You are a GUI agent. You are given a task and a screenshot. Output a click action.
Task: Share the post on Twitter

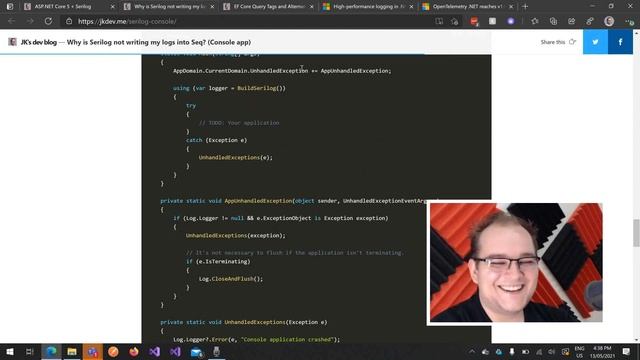(x=595, y=42)
